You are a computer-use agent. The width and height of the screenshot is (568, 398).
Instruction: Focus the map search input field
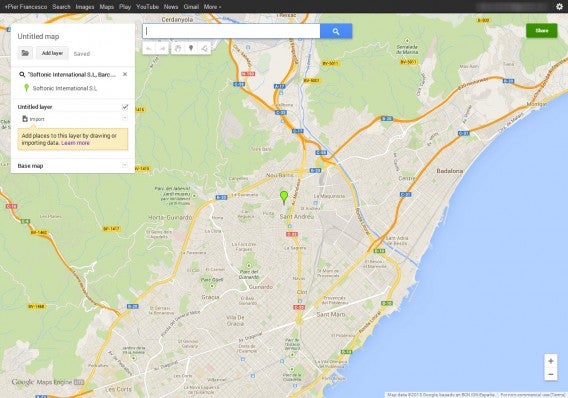point(231,31)
